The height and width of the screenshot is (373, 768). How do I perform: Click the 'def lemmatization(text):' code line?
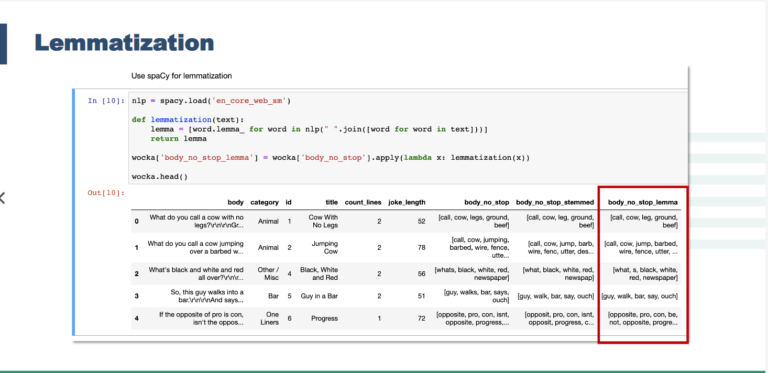tap(188, 120)
